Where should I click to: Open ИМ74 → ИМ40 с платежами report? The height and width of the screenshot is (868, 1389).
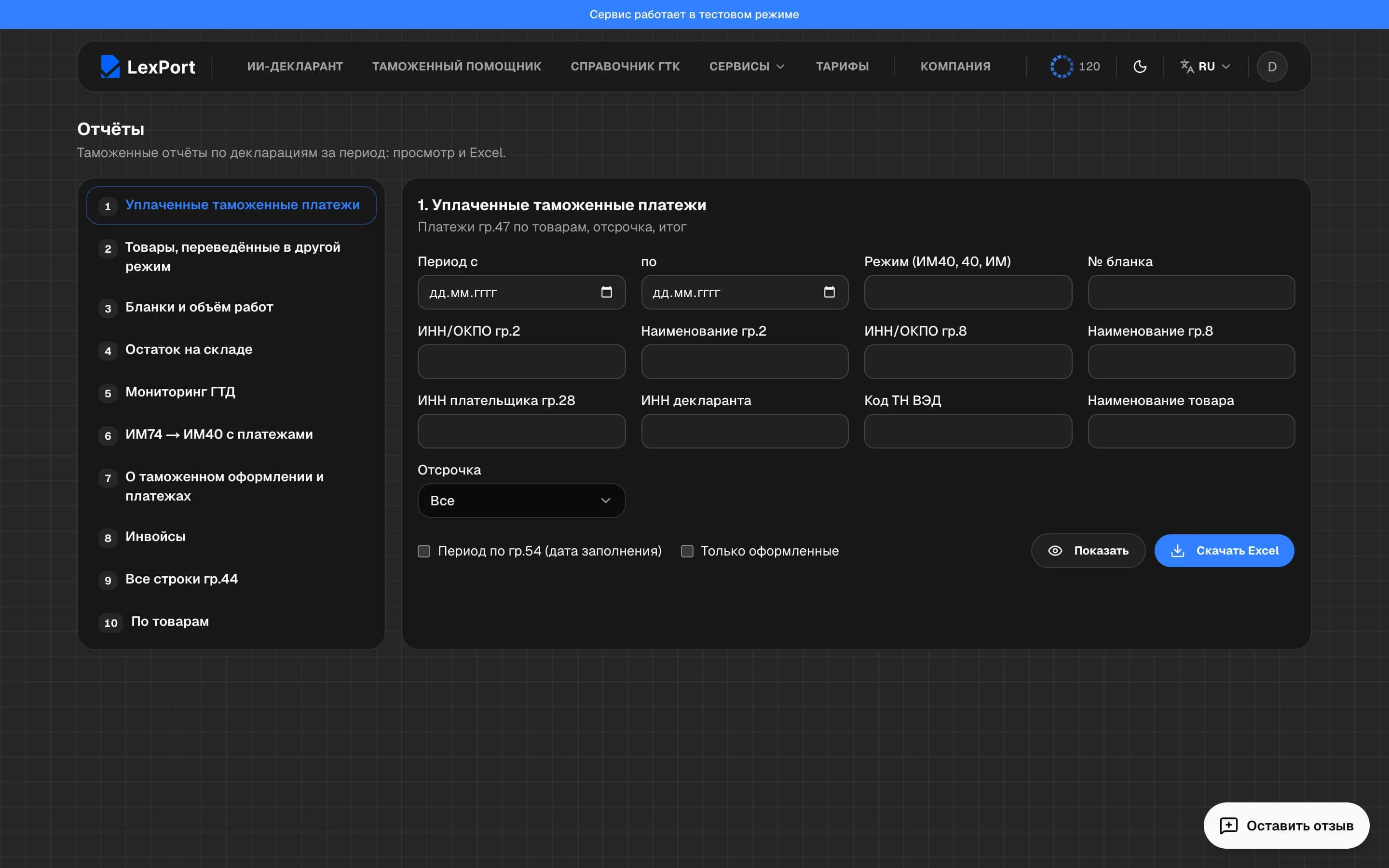[231, 434]
